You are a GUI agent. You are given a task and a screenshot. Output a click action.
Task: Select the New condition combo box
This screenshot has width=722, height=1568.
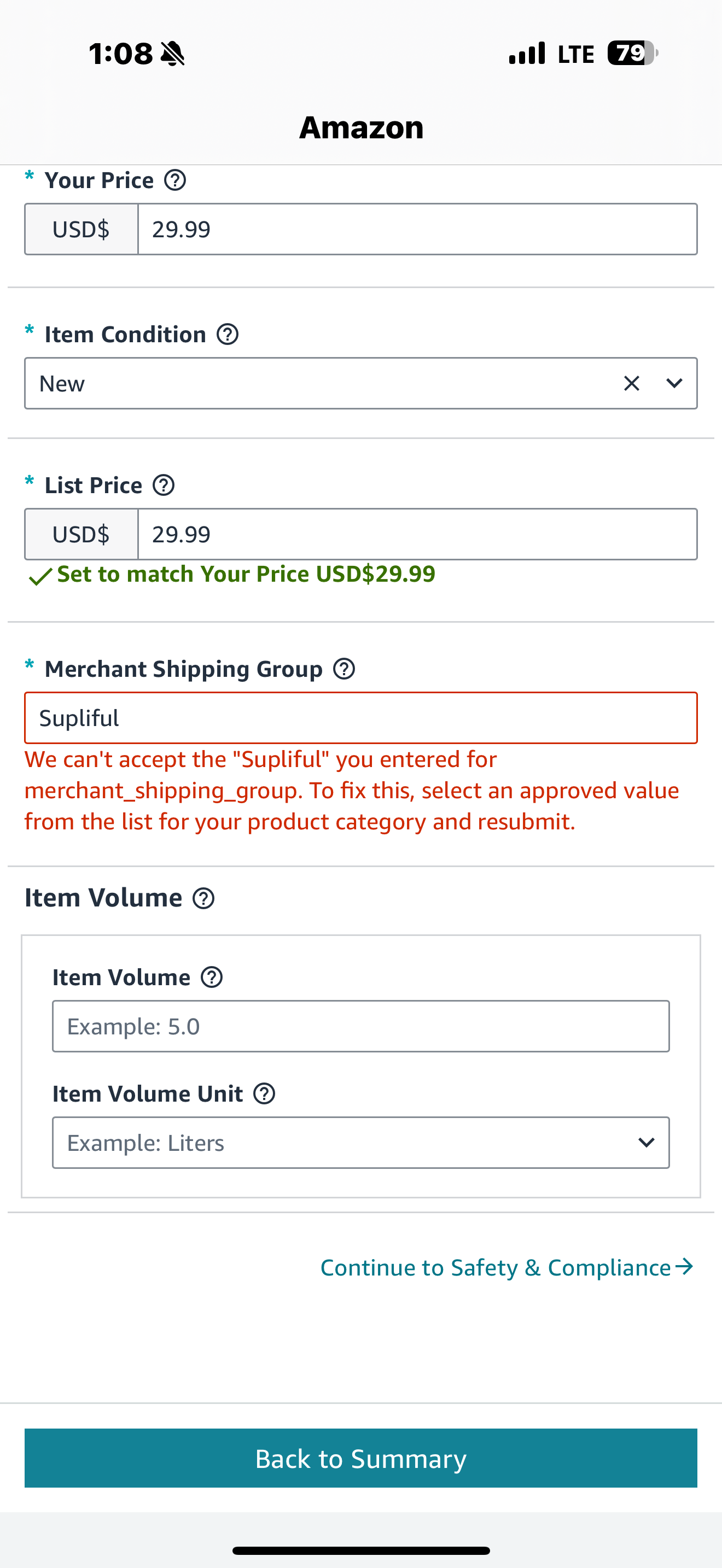coord(361,383)
